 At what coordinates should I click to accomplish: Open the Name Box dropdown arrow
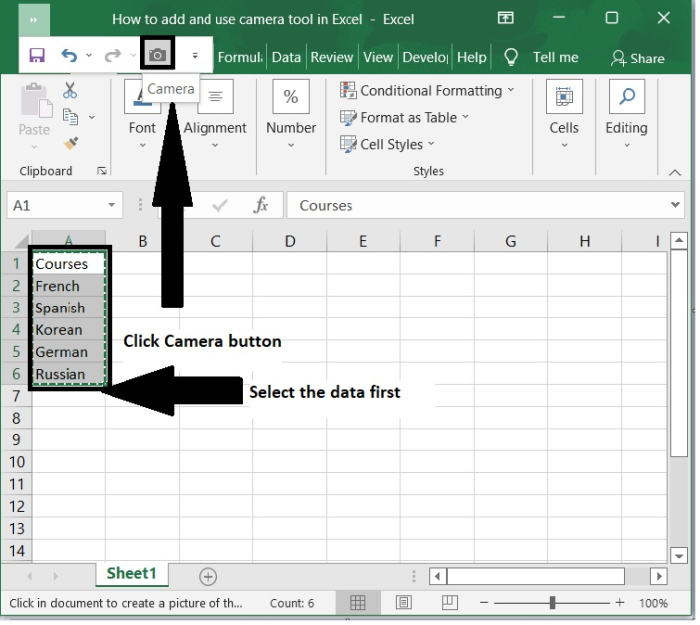click(x=113, y=205)
